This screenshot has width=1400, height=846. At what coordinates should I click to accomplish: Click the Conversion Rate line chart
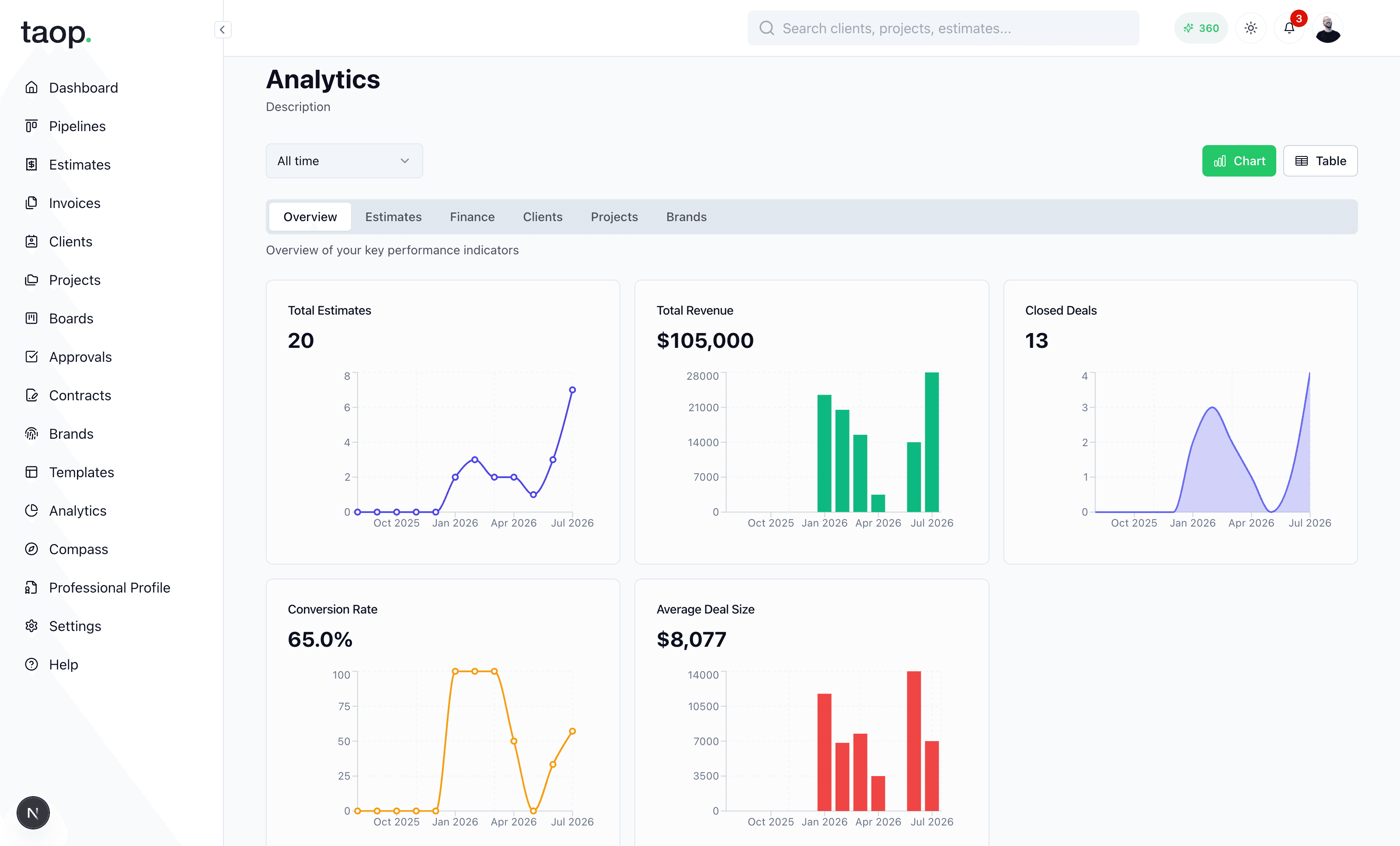click(x=465, y=741)
